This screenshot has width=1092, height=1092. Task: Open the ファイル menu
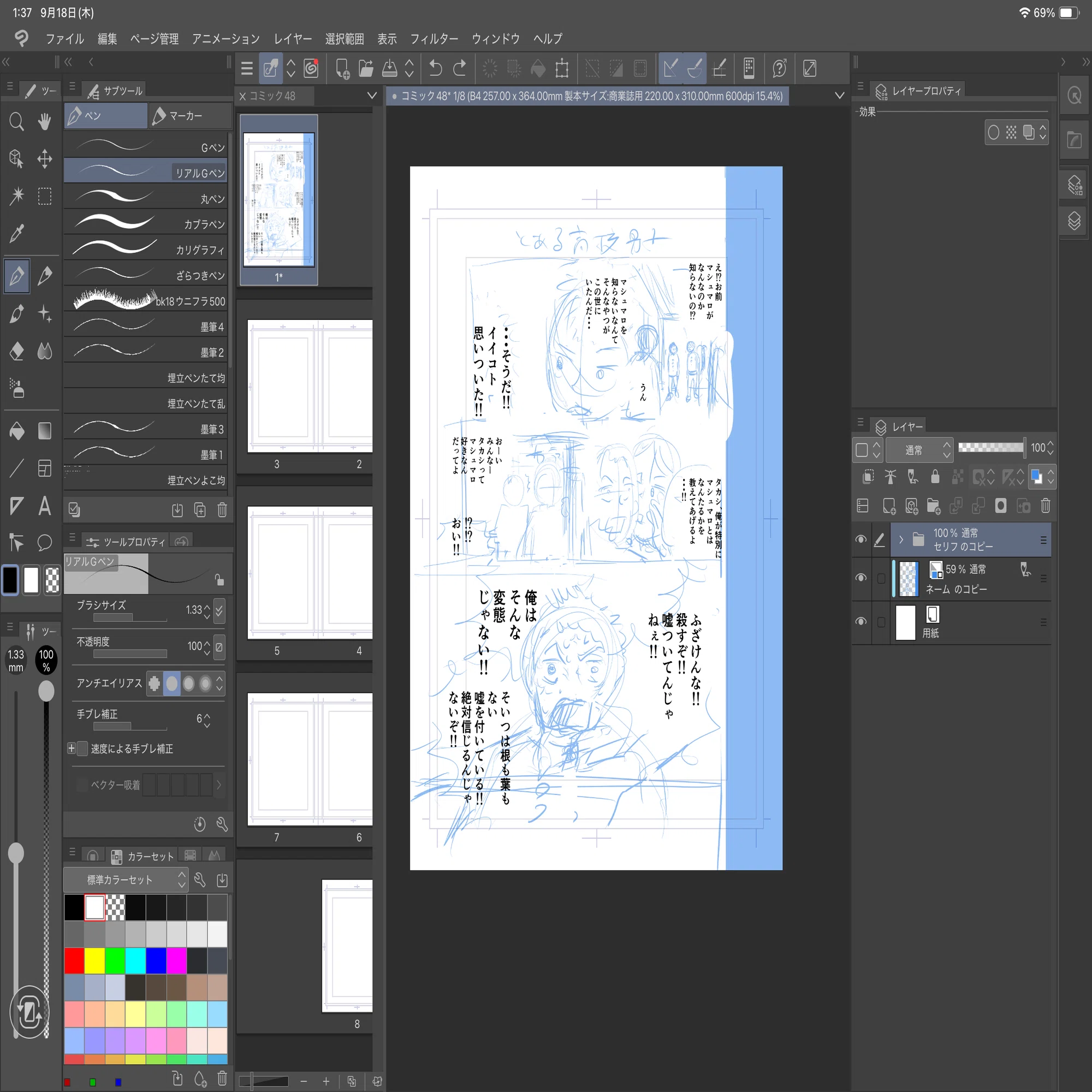64,38
